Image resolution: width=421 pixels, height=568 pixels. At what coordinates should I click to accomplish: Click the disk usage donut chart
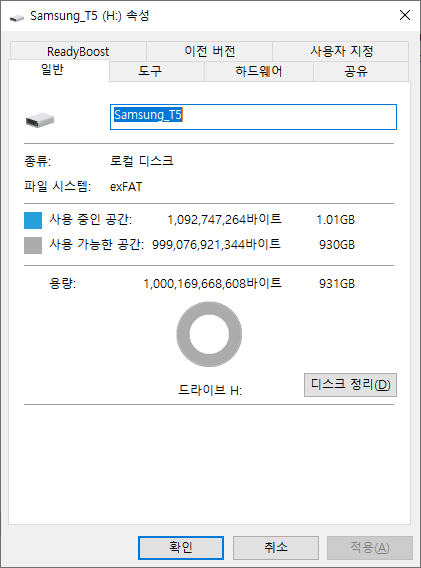click(x=209, y=334)
